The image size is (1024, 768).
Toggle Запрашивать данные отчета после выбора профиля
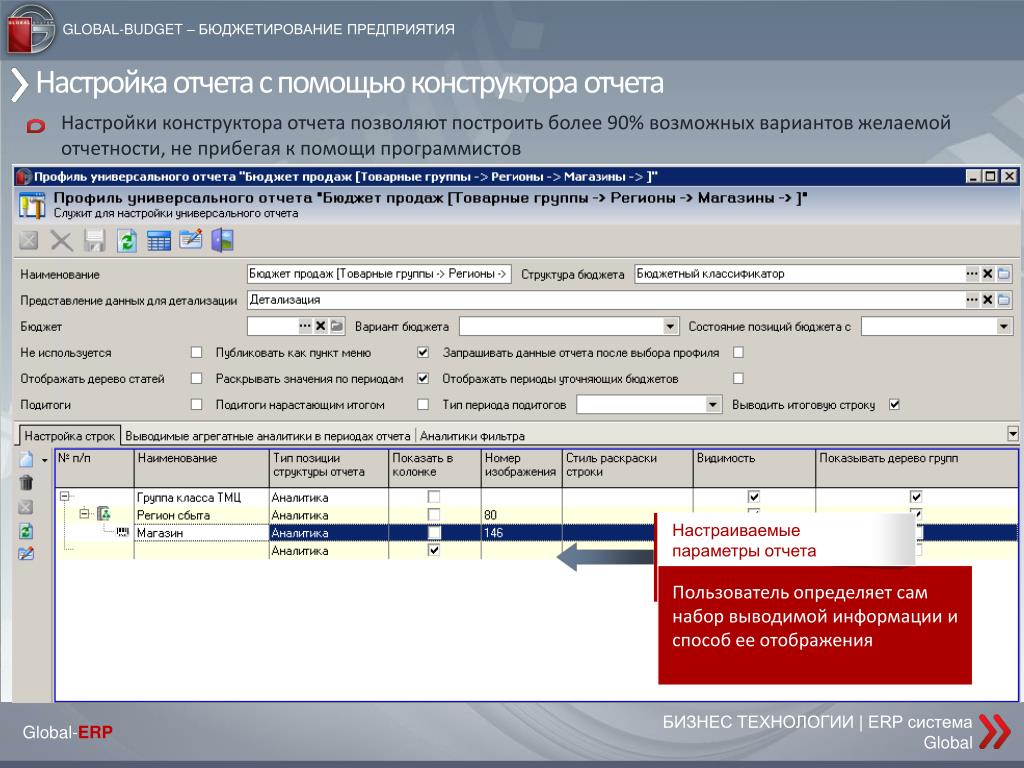pos(738,353)
